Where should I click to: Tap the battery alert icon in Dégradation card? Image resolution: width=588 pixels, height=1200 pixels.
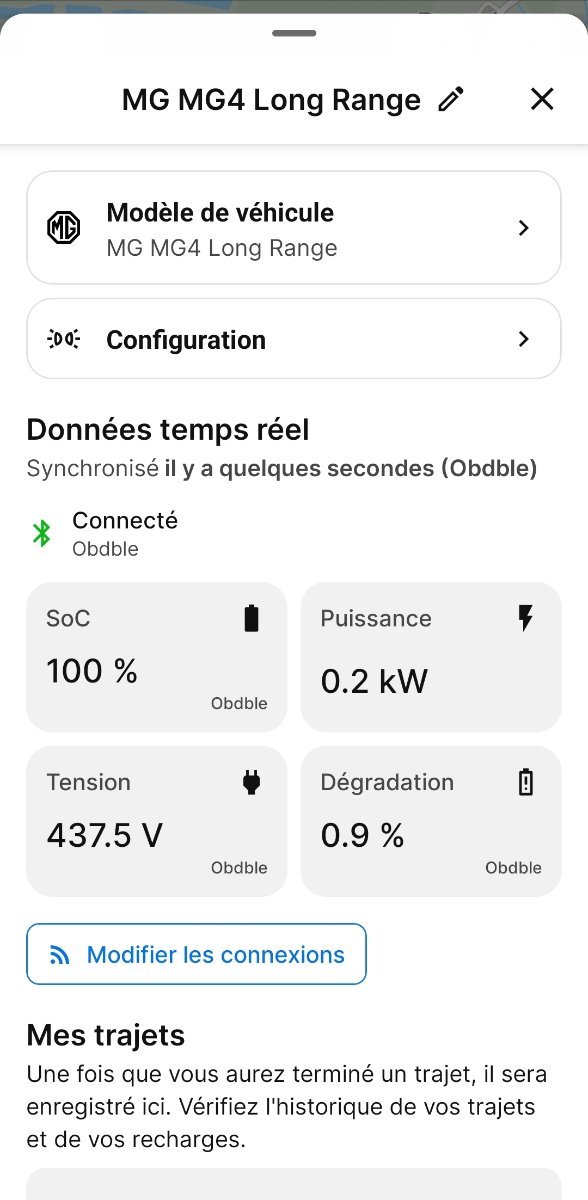coord(526,782)
